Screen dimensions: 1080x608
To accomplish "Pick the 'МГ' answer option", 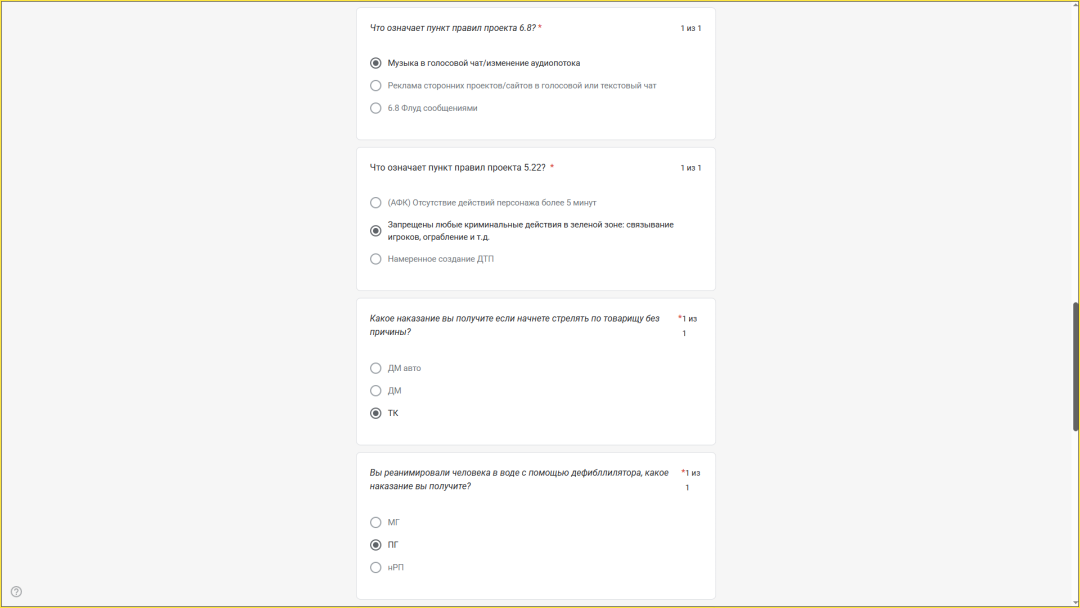I will [376, 522].
